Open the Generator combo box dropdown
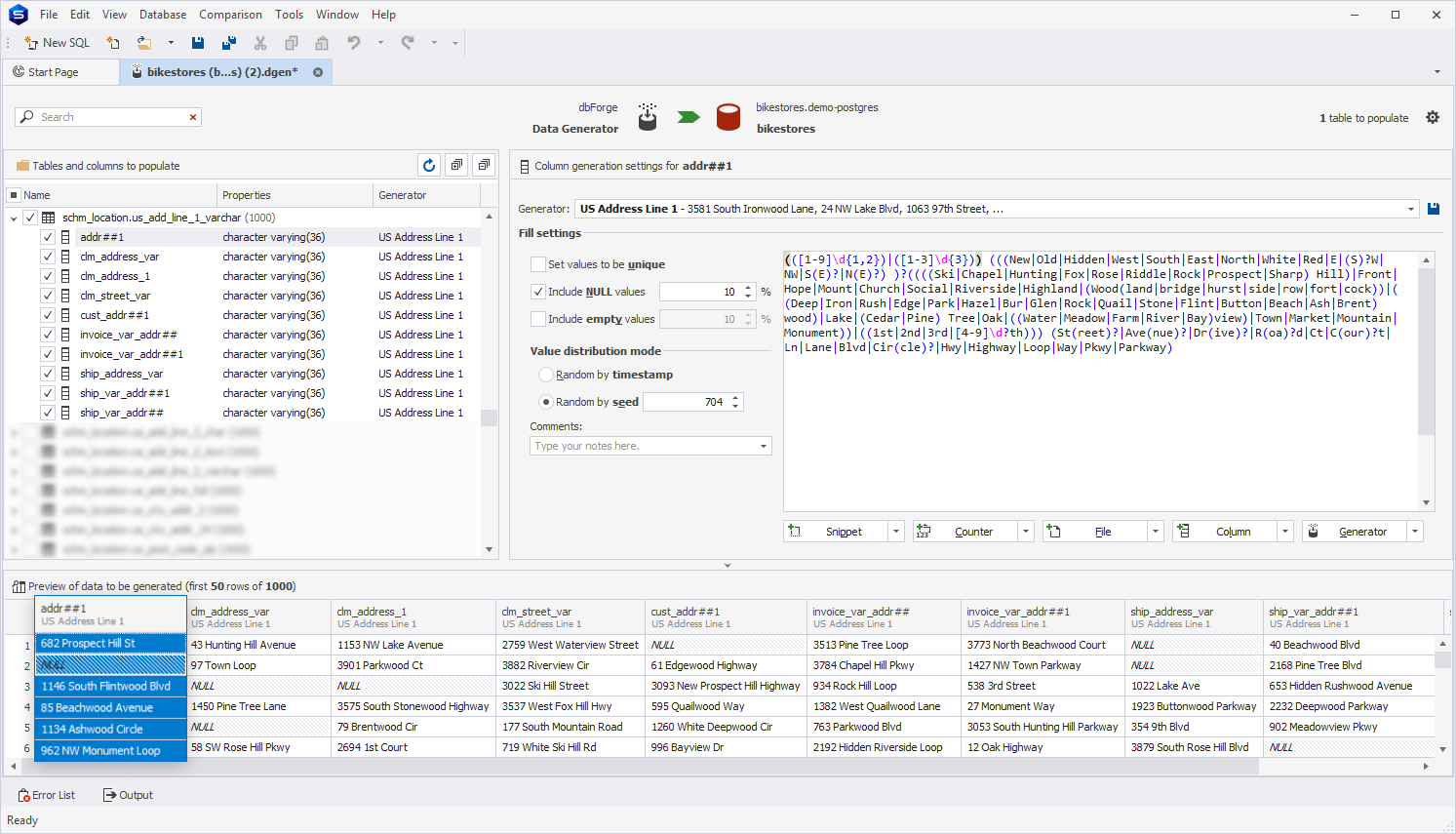The width and height of the screenshot is (1456, 834). [x=1410, y=209]
